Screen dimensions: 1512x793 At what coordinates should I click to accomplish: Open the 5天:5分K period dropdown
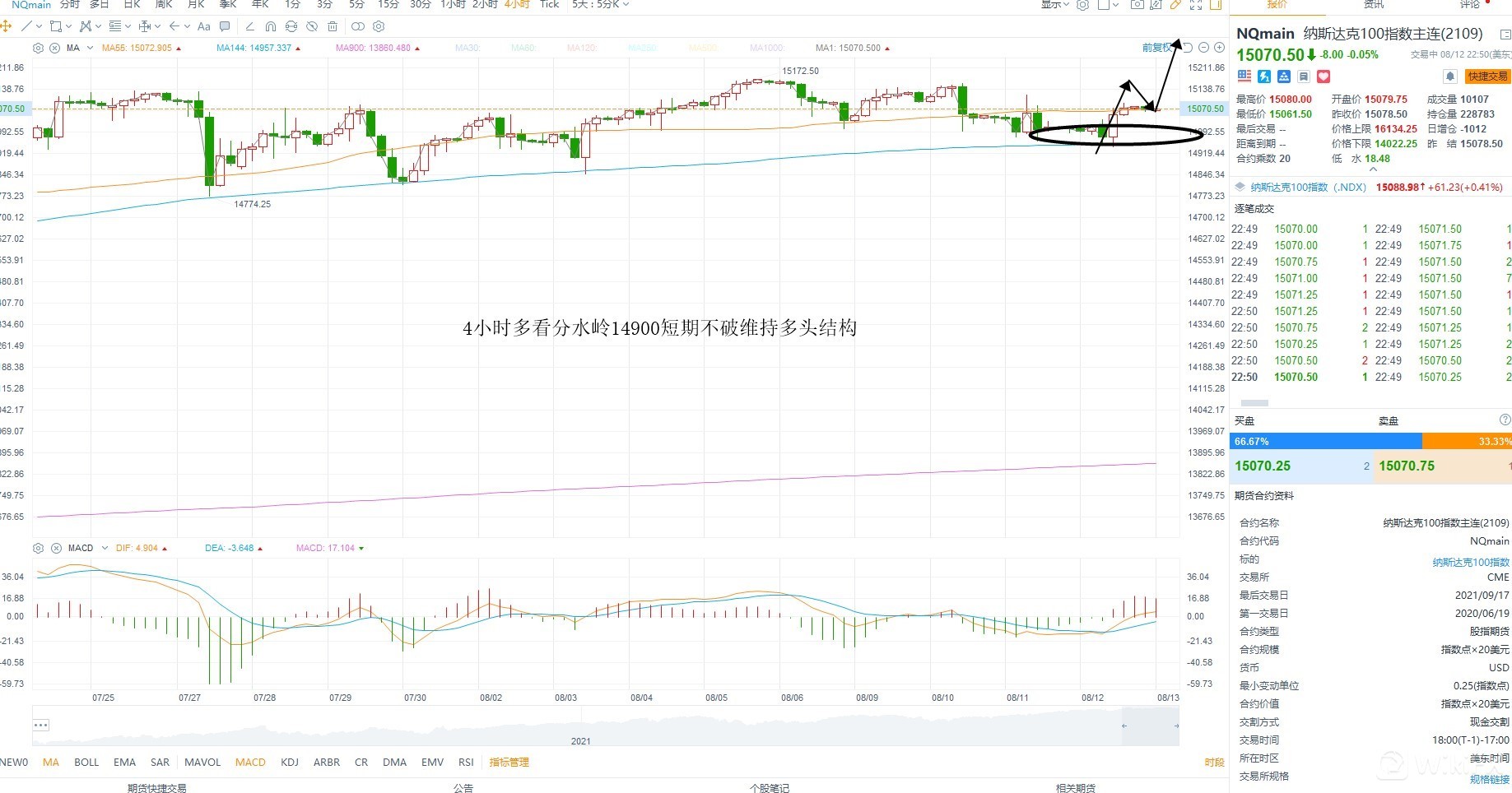(x=600, y=4)
